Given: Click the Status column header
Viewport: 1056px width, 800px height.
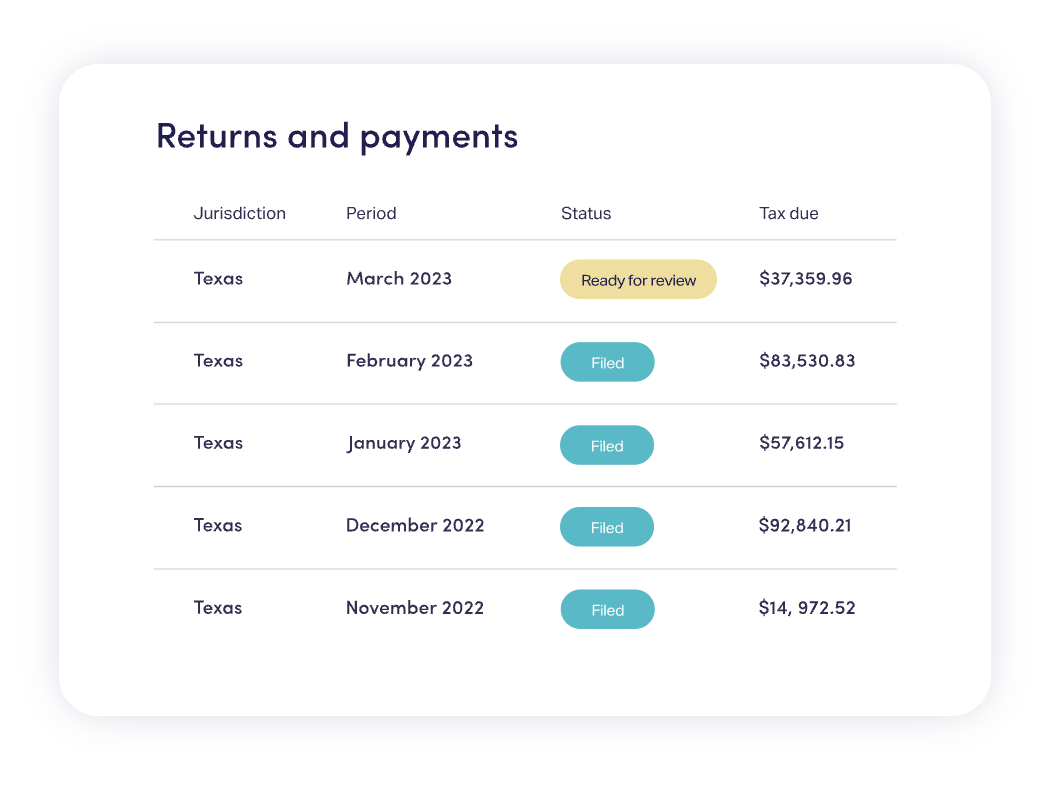Looking at the screenshot, I should 586,213.
